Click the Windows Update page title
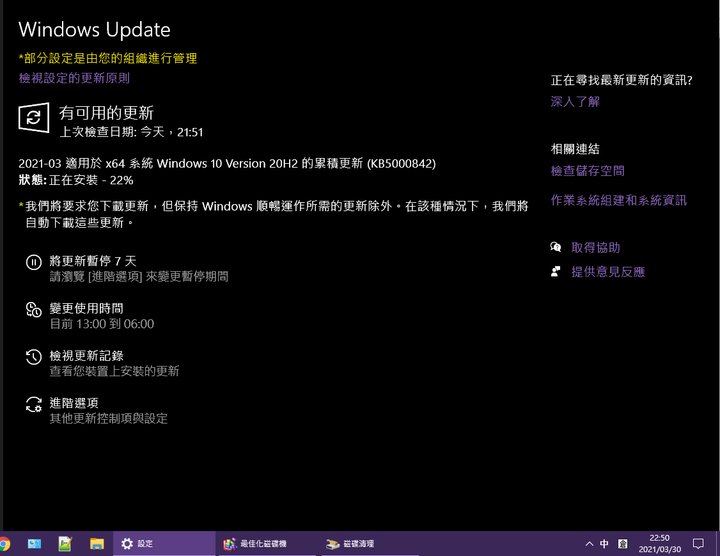Image resolution: width=720 pixels, height=556 pixels. pos(95,29)
